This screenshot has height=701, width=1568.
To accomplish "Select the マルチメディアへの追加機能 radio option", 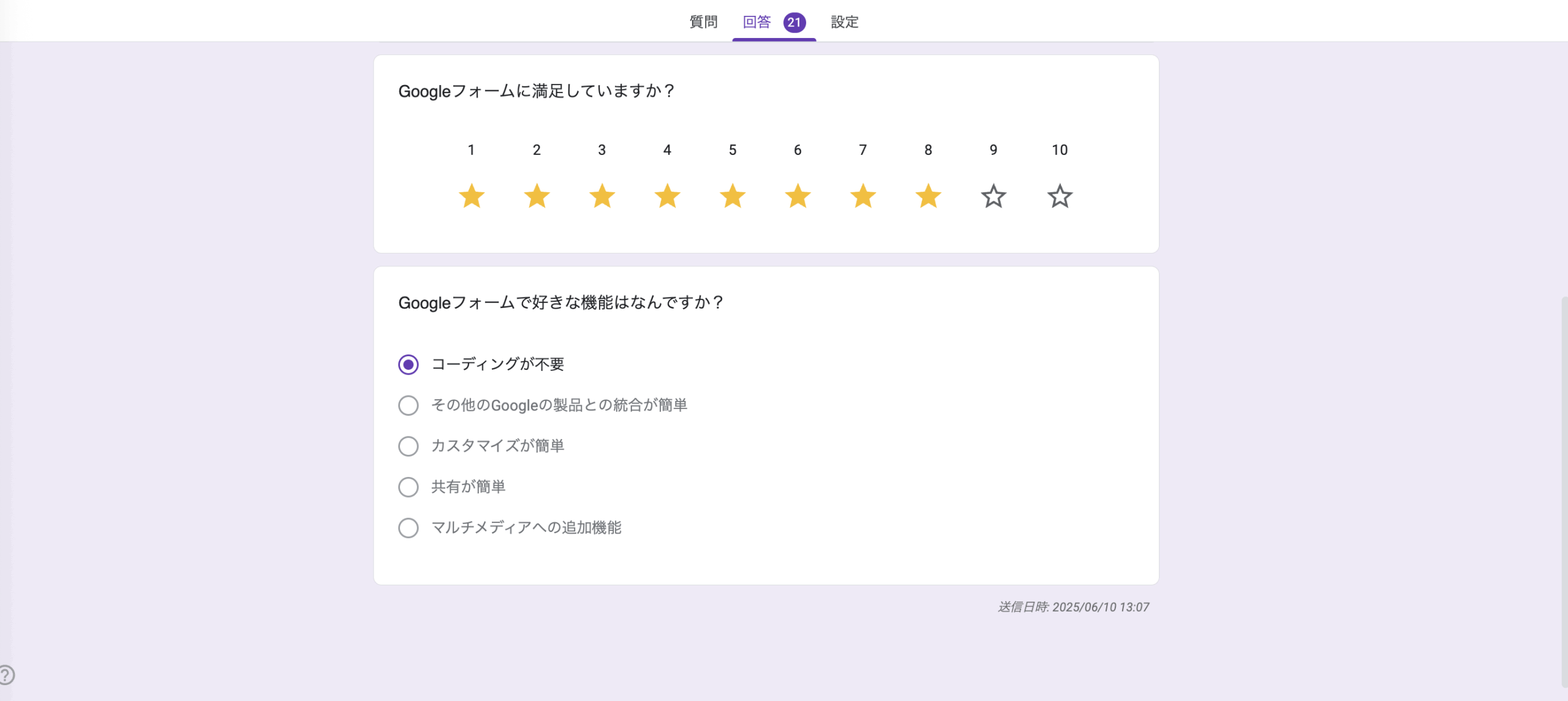I will (x=409, y=528).
